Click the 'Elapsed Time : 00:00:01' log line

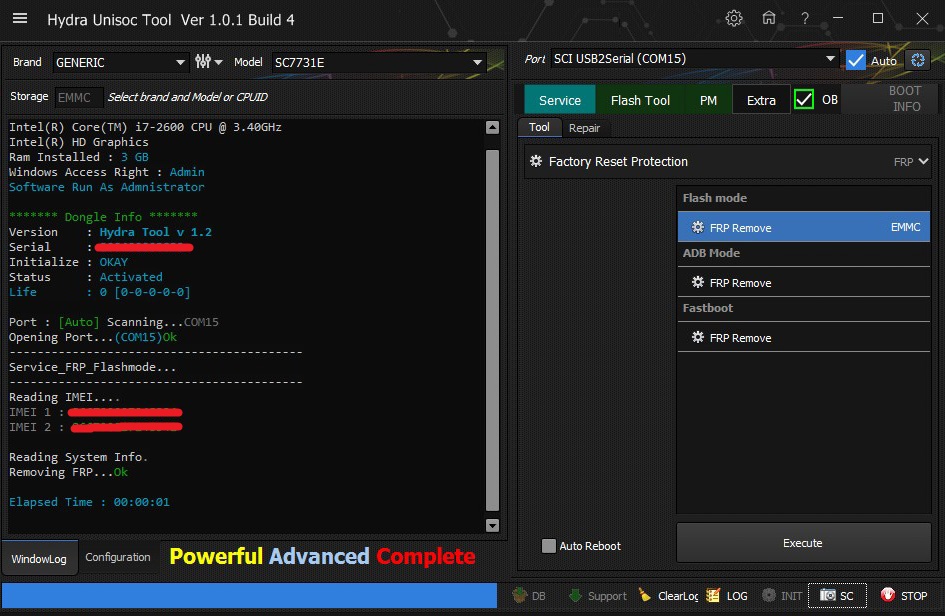pos(89,501)
